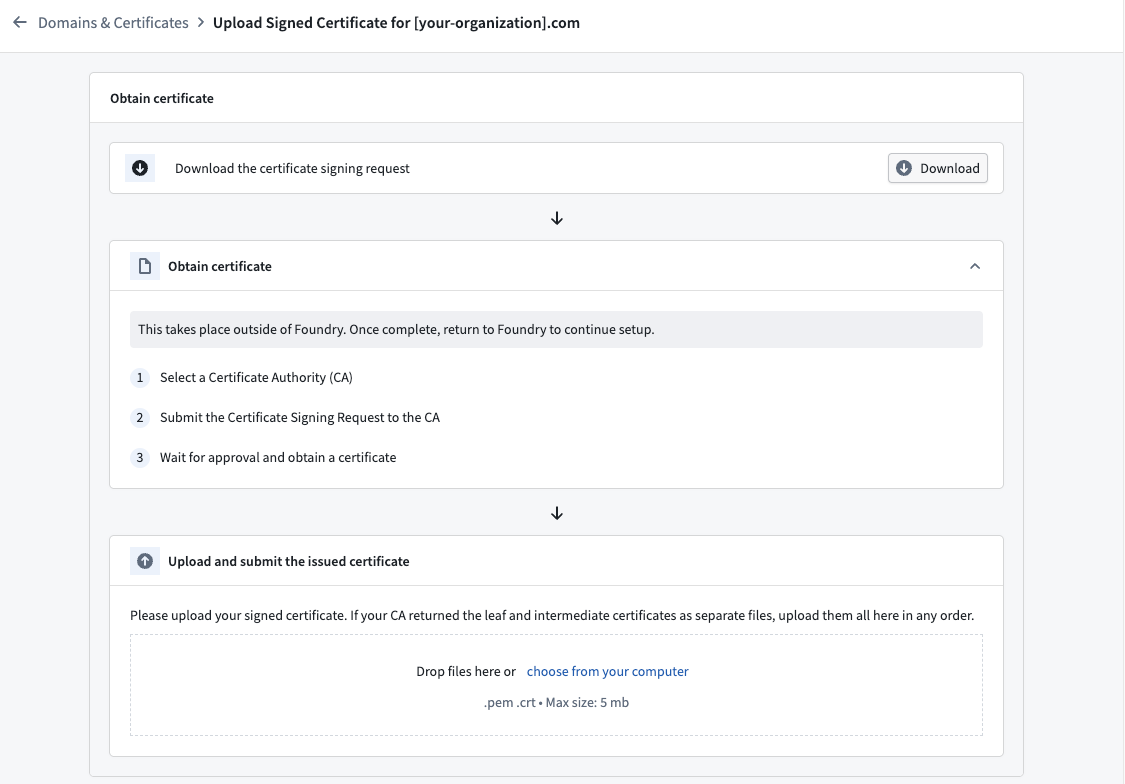Click the notice about taking place outside Foundry

point(556,329)
